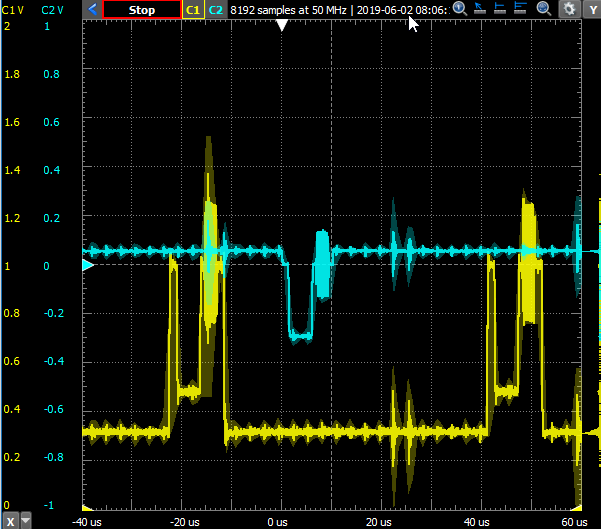Viewport: 601px width, 529px height.
Task: Click the cyan negative pulse on C2 trace
Action: (x=300, y=303)
